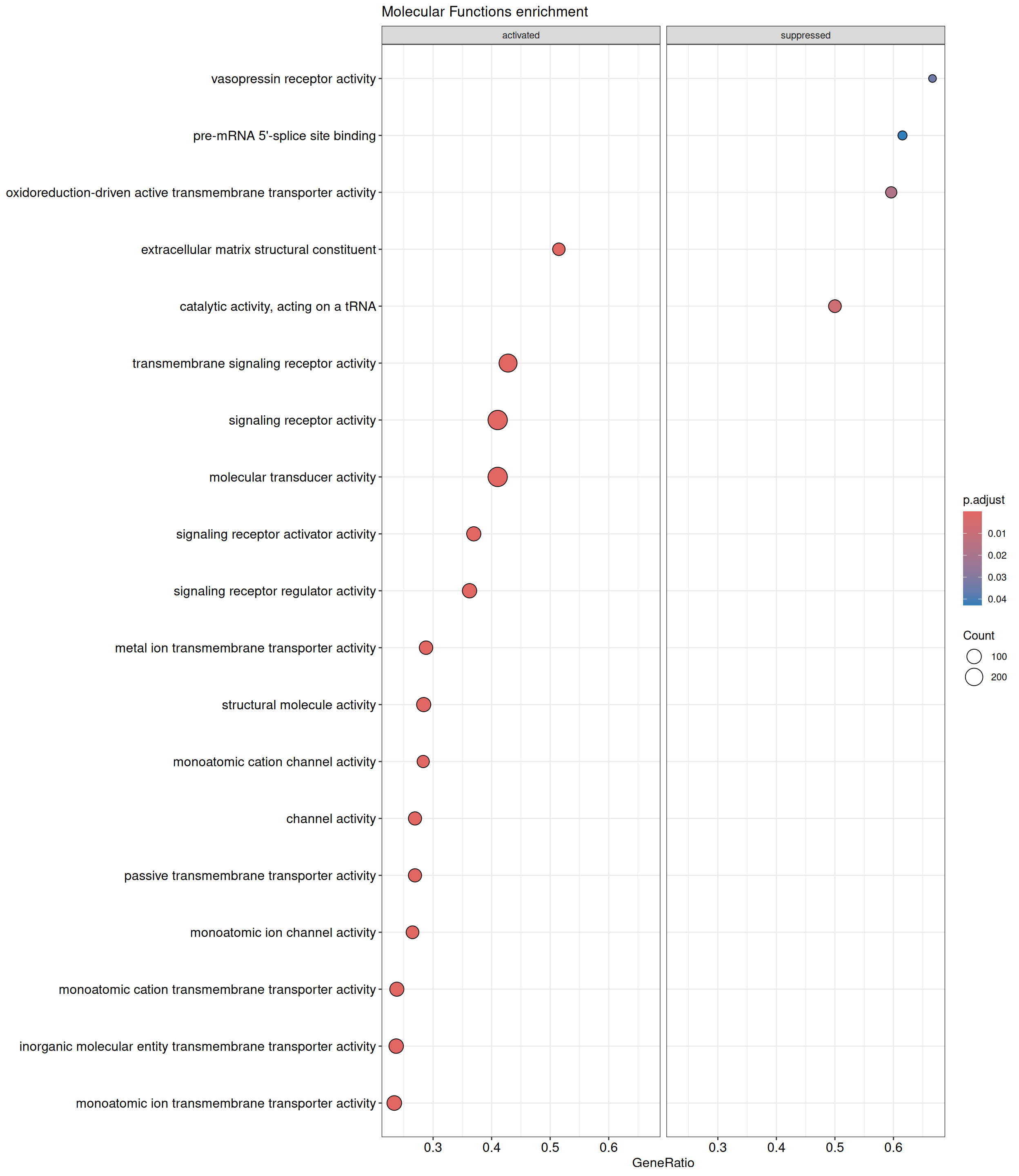Click the GeneRatio axis title

(x=663, y=1163)
